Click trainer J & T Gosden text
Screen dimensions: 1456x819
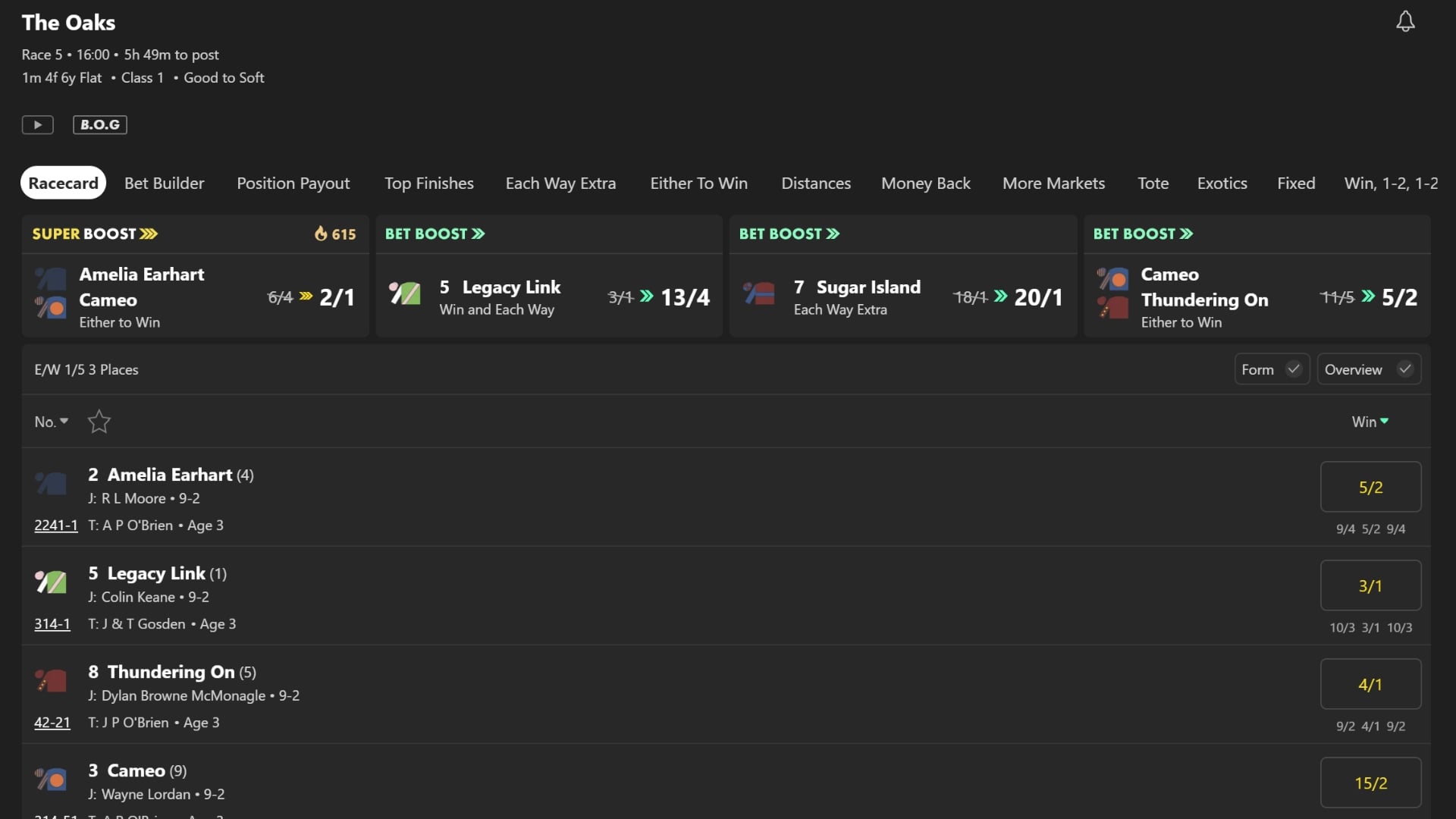143,623
